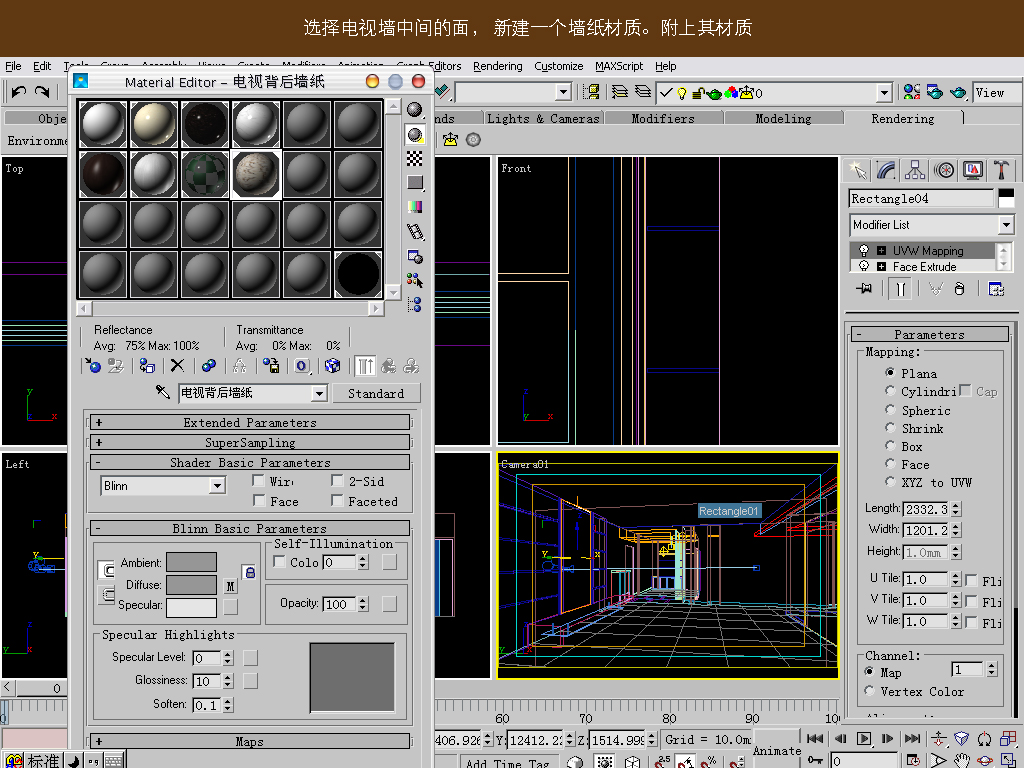Click the Animate button
The image size is (1024, 768).
point(776,751)
